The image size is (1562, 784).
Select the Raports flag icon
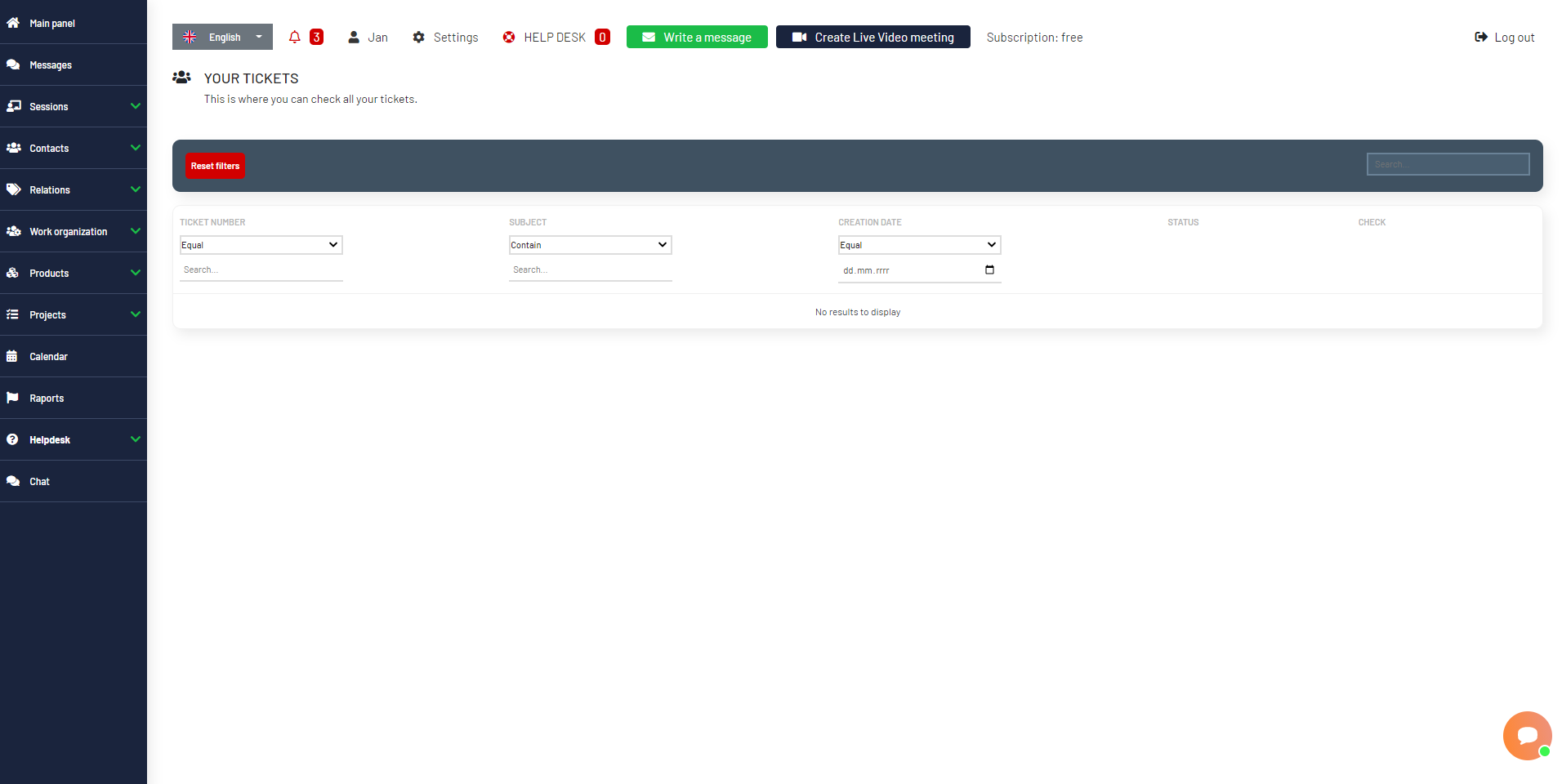14,398
